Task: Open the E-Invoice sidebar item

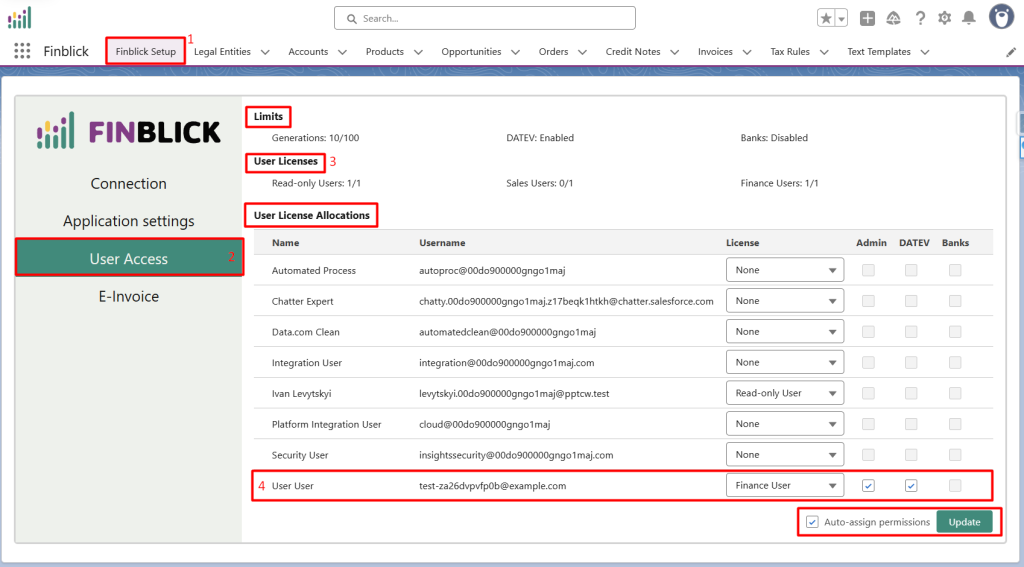Action: click(x=129, y=296)
